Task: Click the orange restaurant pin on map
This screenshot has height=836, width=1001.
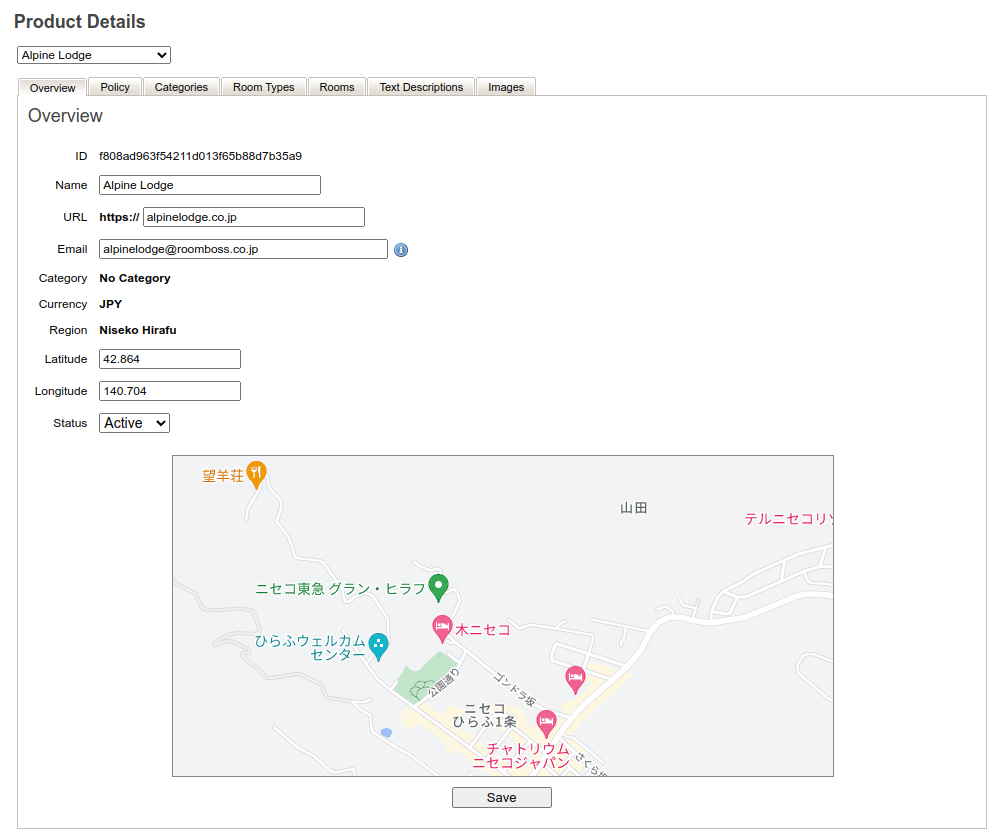Action: 257,474
